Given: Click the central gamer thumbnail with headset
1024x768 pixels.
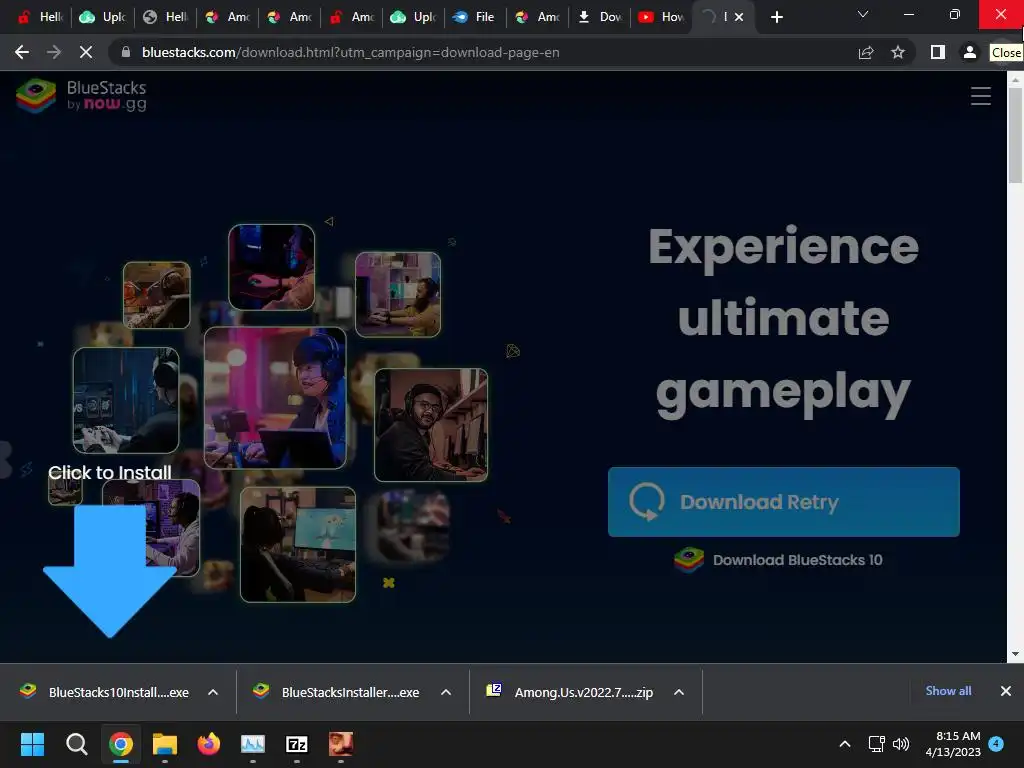Looking at the screenshot, I should [275, 398].
